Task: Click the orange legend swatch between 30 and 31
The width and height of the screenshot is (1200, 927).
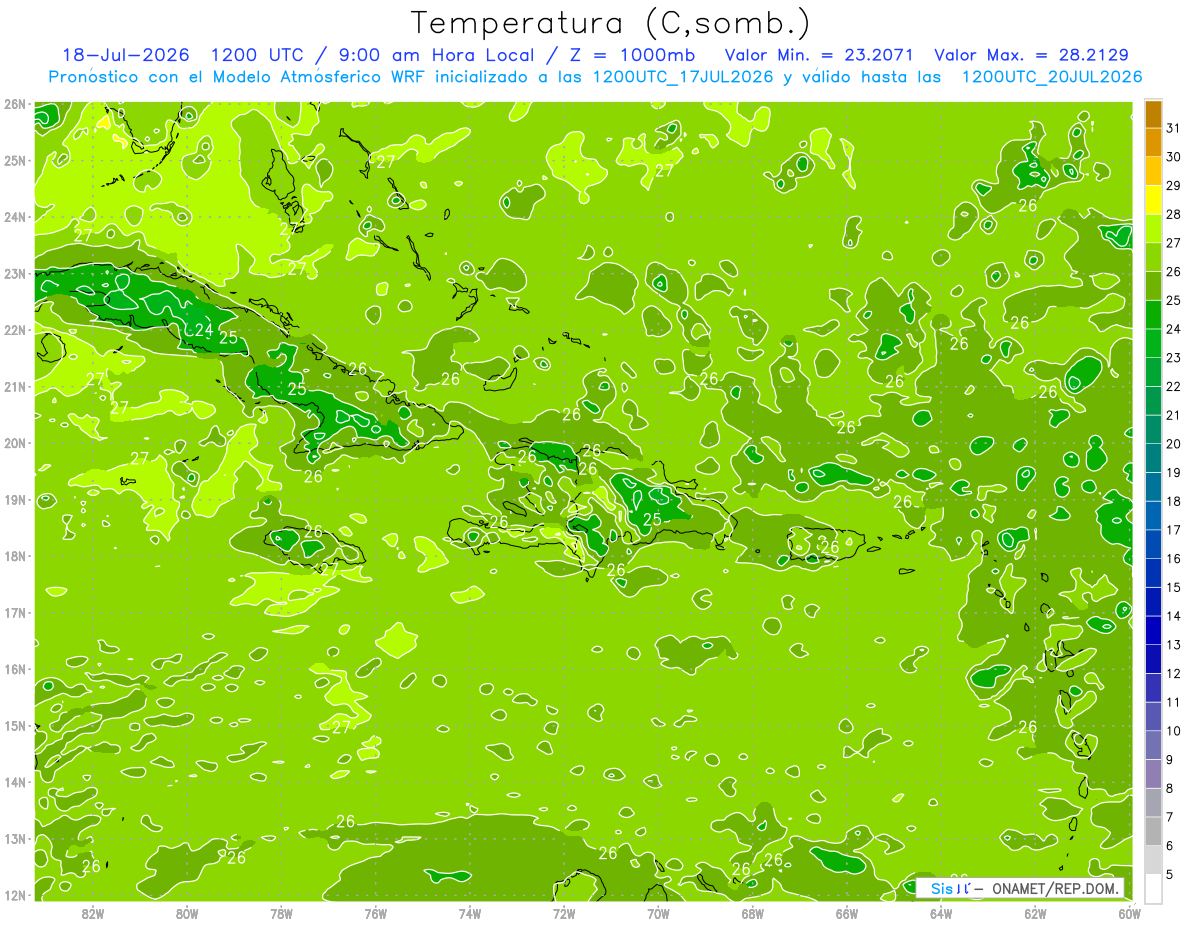Action: [x=1153, y=143]
